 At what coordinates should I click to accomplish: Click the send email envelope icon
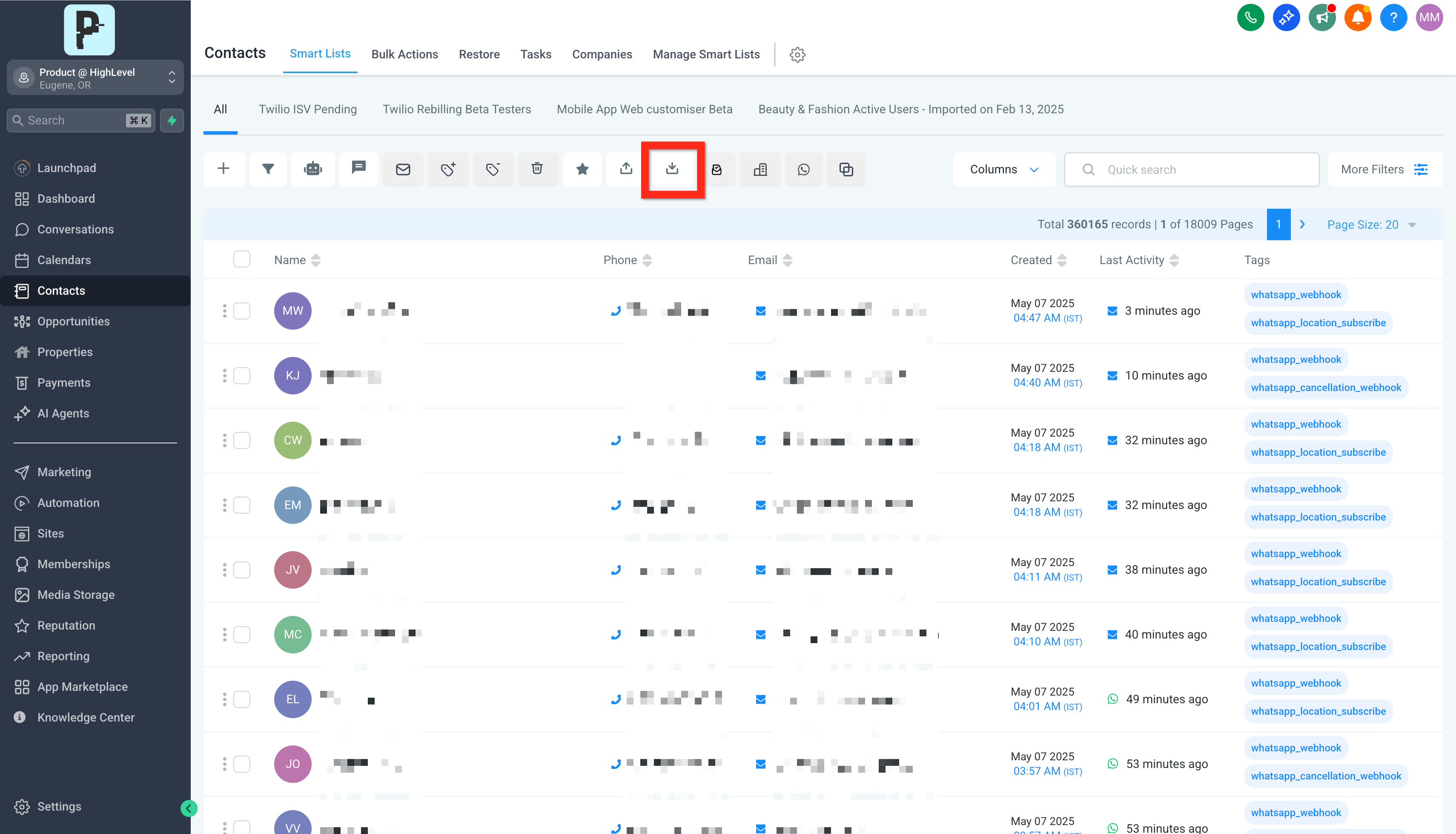[x=403, y=169]
